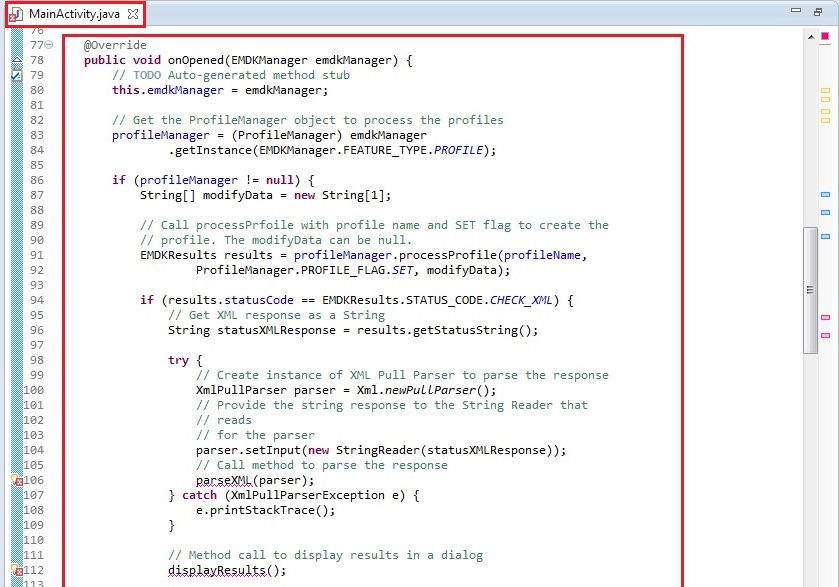Collapse the onOpened method using the fold marker

click(48, 44)
